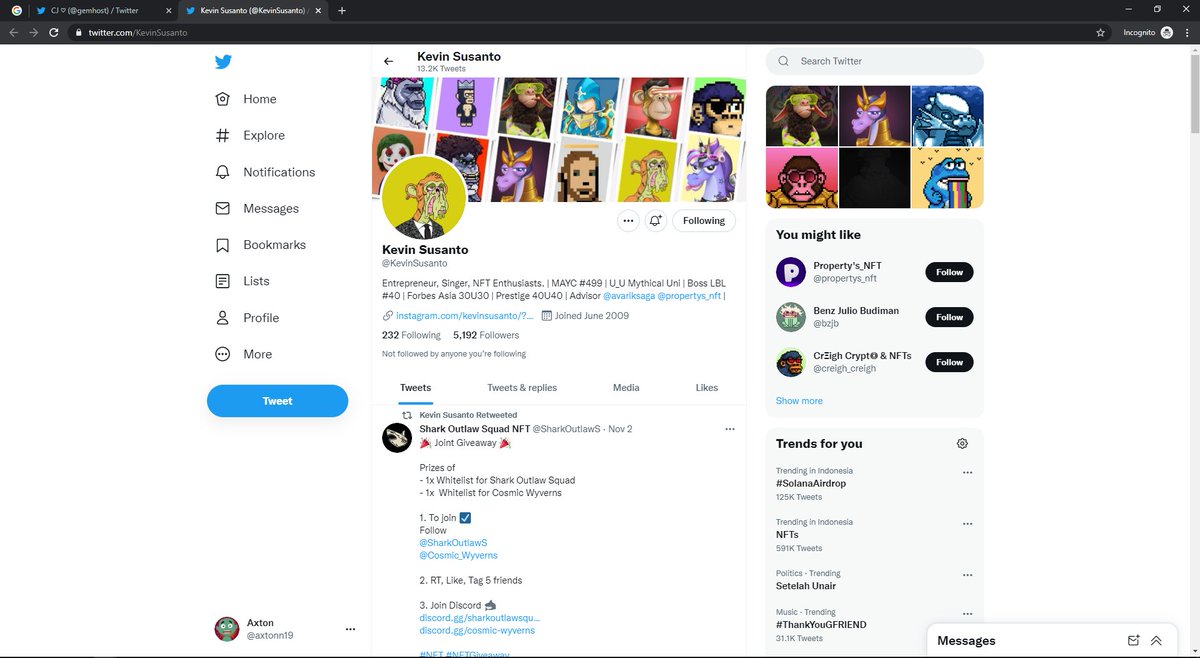The height and width of the screenshot is (658, 1200).
Task: Open Kevin Susanto's profile picture
Action: click(424, 198)
